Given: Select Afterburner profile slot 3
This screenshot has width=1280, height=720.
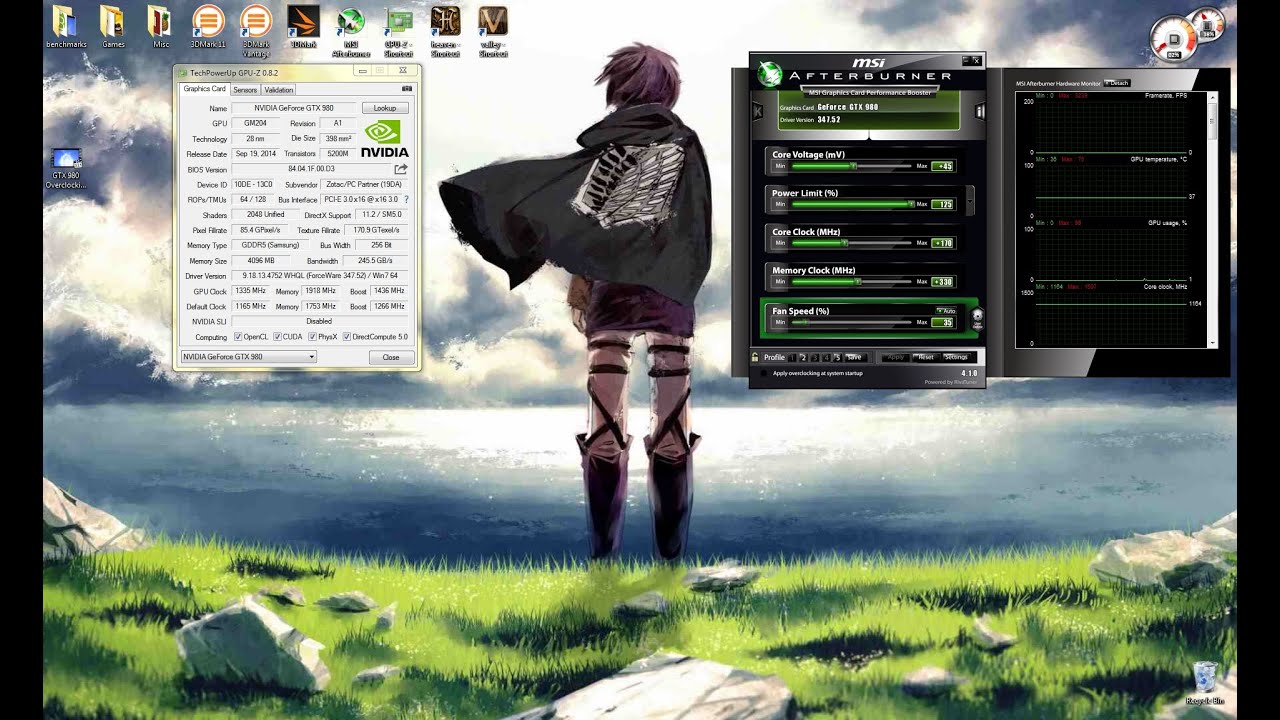Looking at the screenshot, I should tap(814, 357).
